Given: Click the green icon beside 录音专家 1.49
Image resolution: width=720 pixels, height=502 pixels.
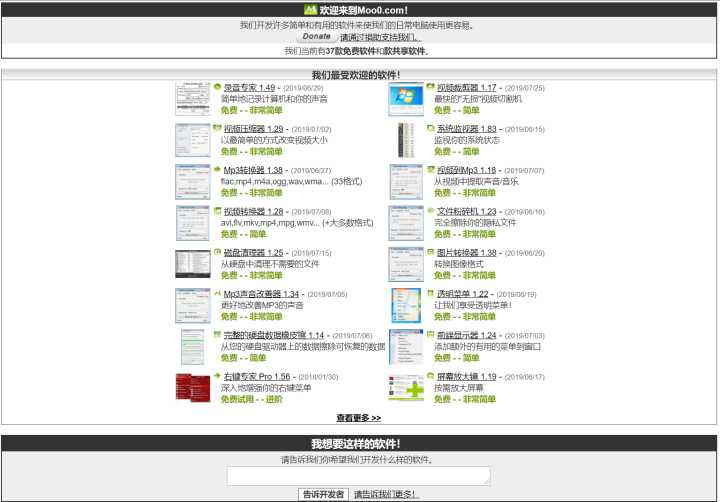Looking at the screenshot, I should coord(217,87).
